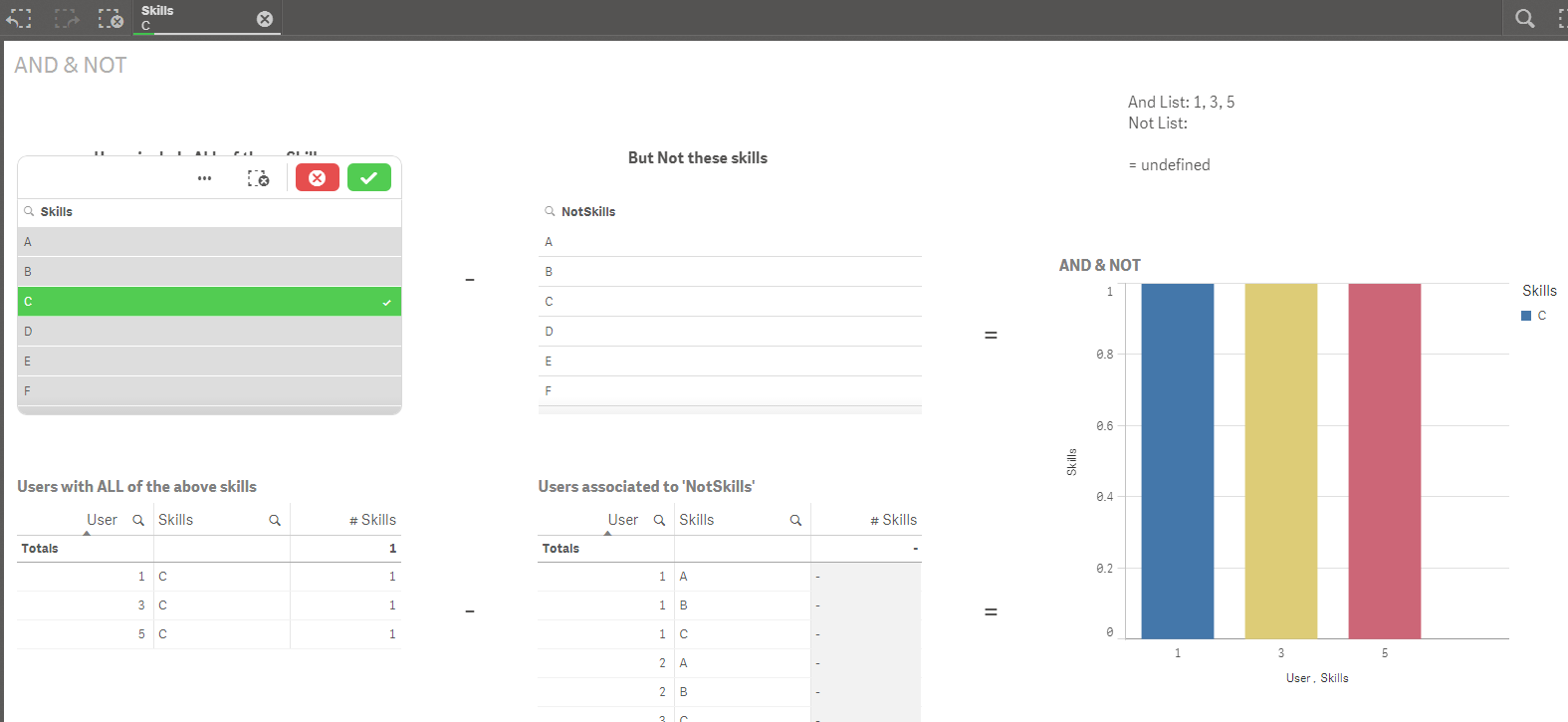Click user 2 skill A row in NotSkills table
1568x722 pixels.
(x=730, y=663)
